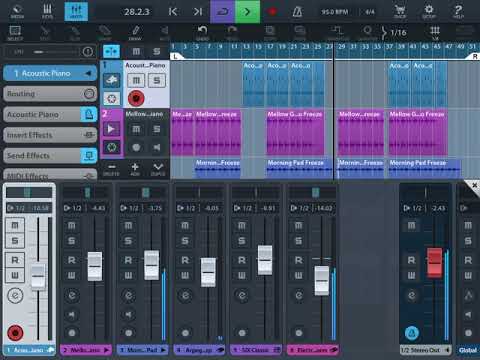Click the Copy icon
This screenshot has height=360, width=480.
tap(269, 33)
